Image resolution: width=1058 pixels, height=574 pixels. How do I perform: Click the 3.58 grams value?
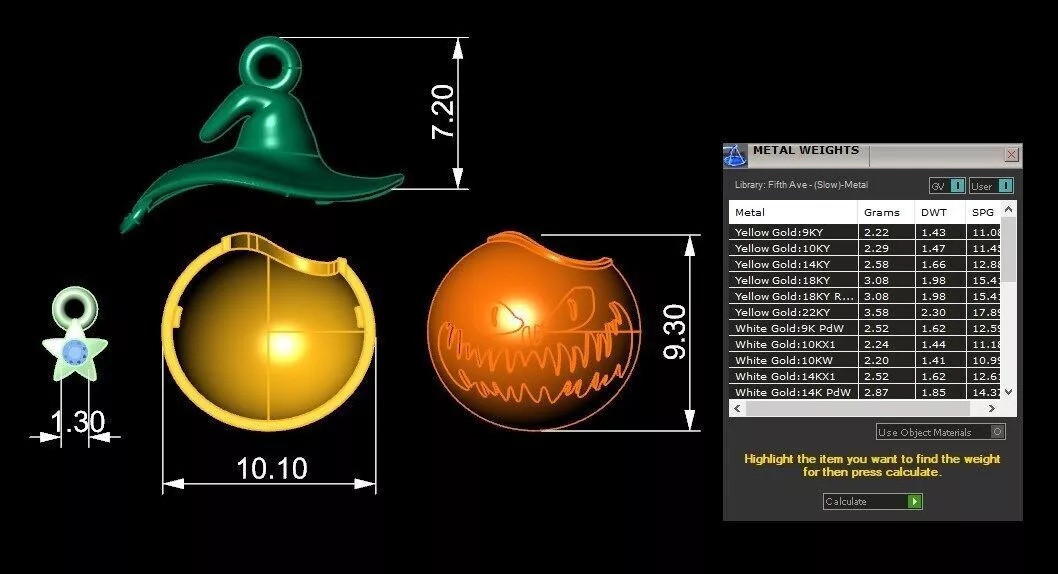[876, 312]
